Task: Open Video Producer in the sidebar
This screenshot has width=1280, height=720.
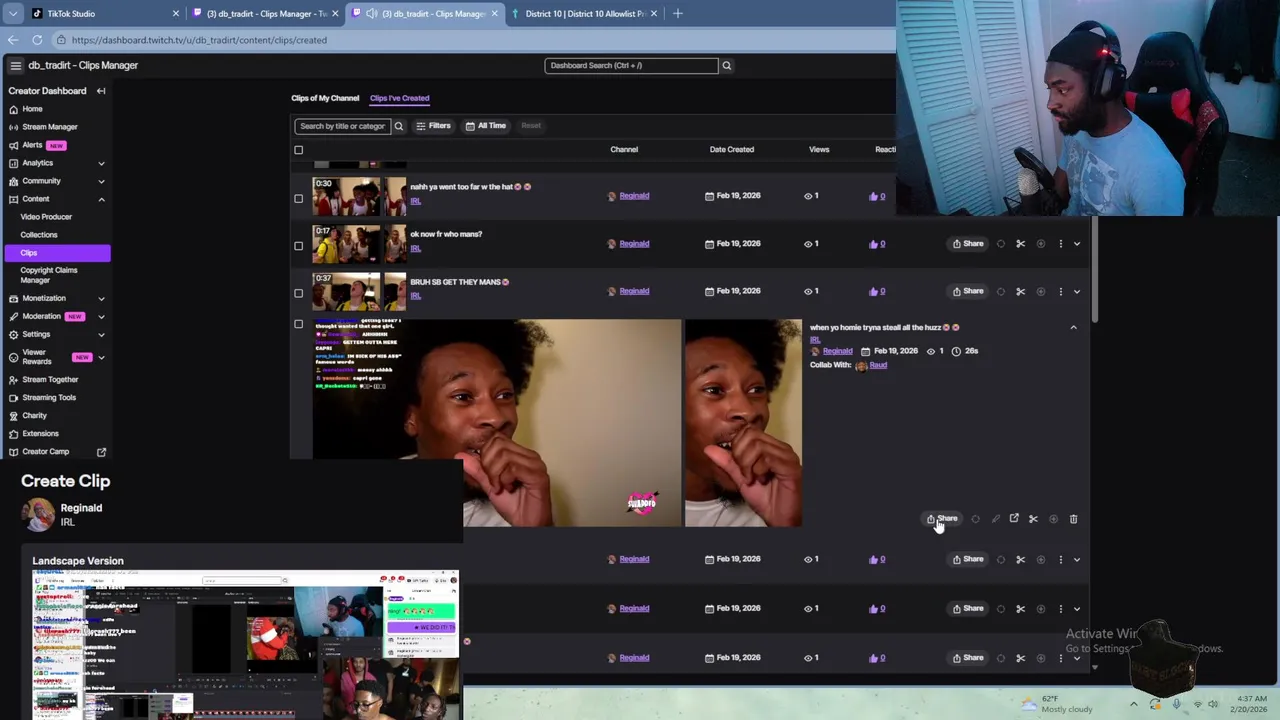Action: pos(46,217)
